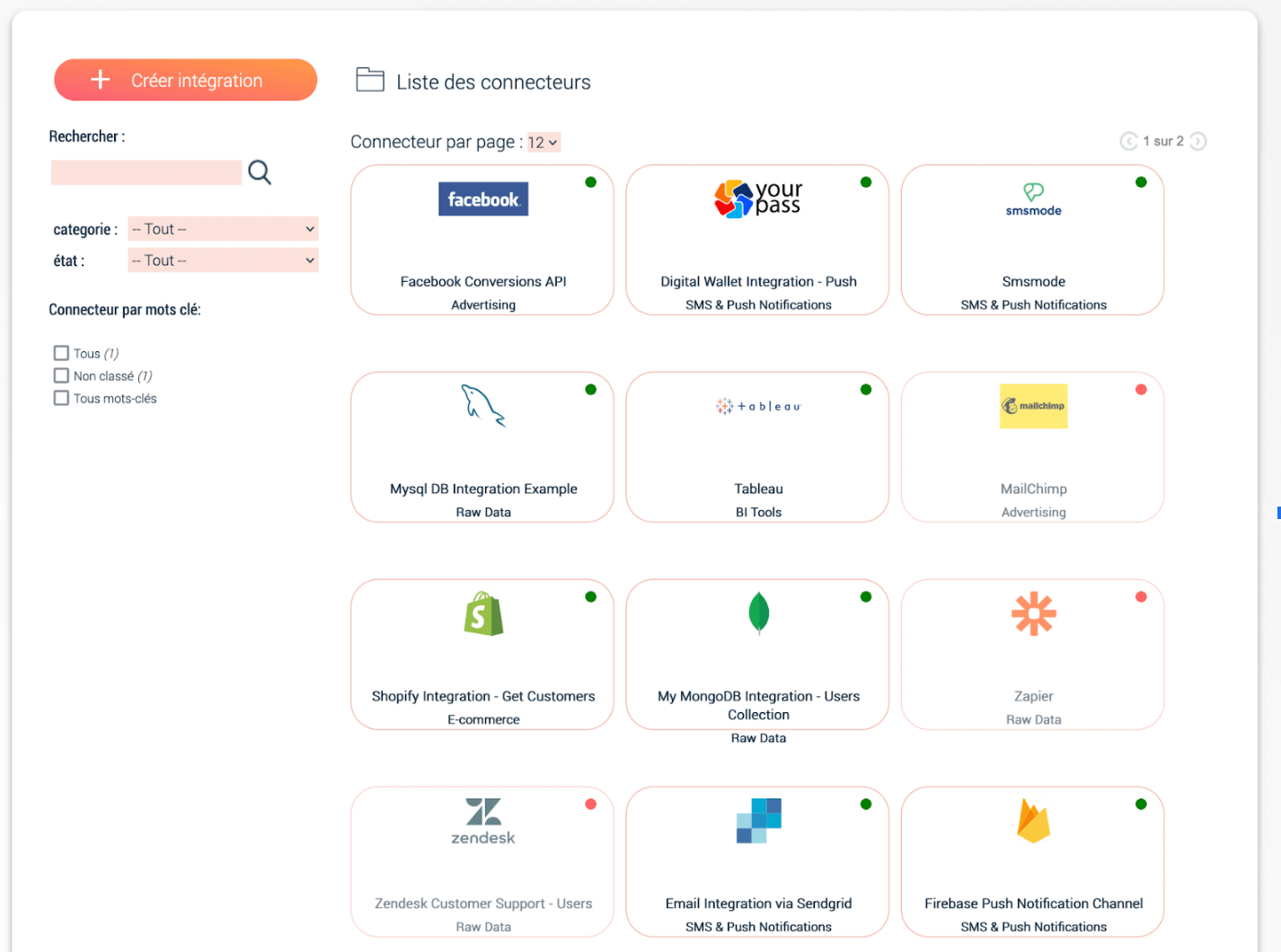This screenshot has width=1281, height=952.
Task: Check the Tous mots-clés checkbox
Action: point(61,398)
